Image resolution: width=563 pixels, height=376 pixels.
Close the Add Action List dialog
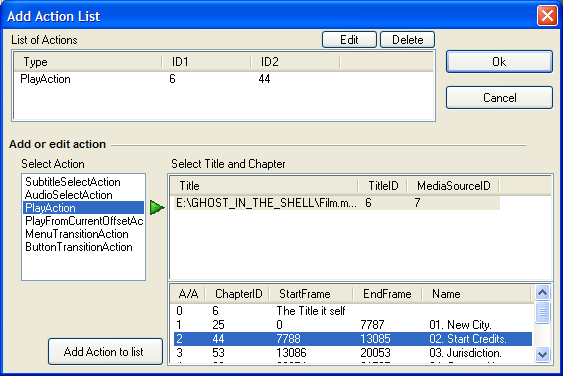coord(547,16)
